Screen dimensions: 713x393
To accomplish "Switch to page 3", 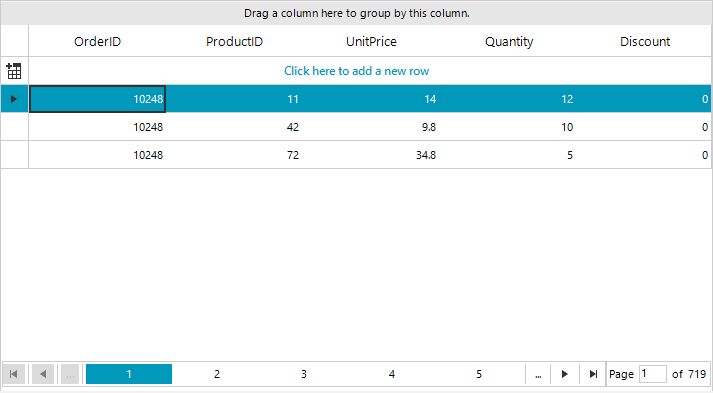I will coord(304,374).
